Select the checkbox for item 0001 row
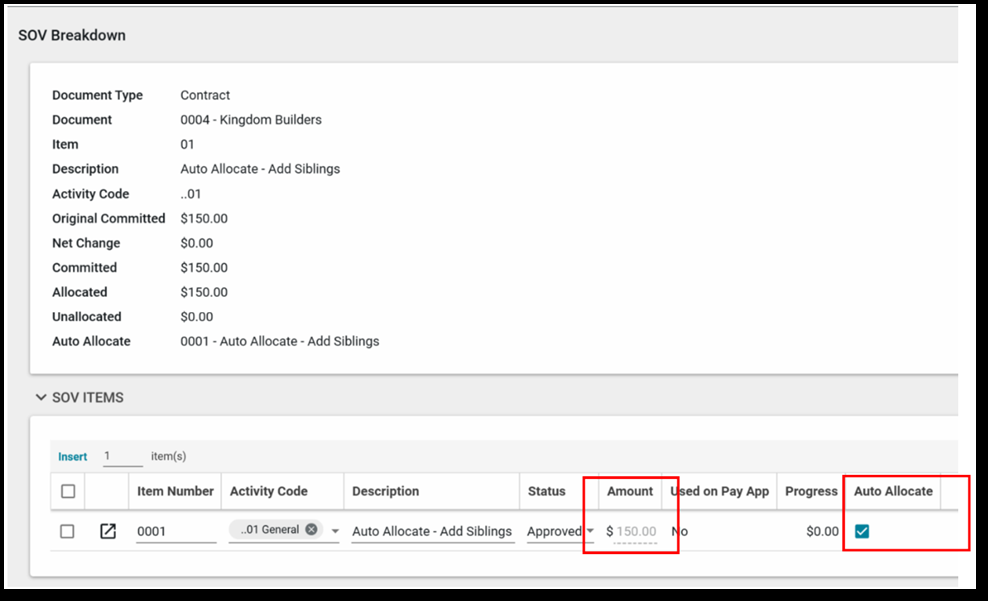Screen dimensions: 988x601 tap(67, 531)
